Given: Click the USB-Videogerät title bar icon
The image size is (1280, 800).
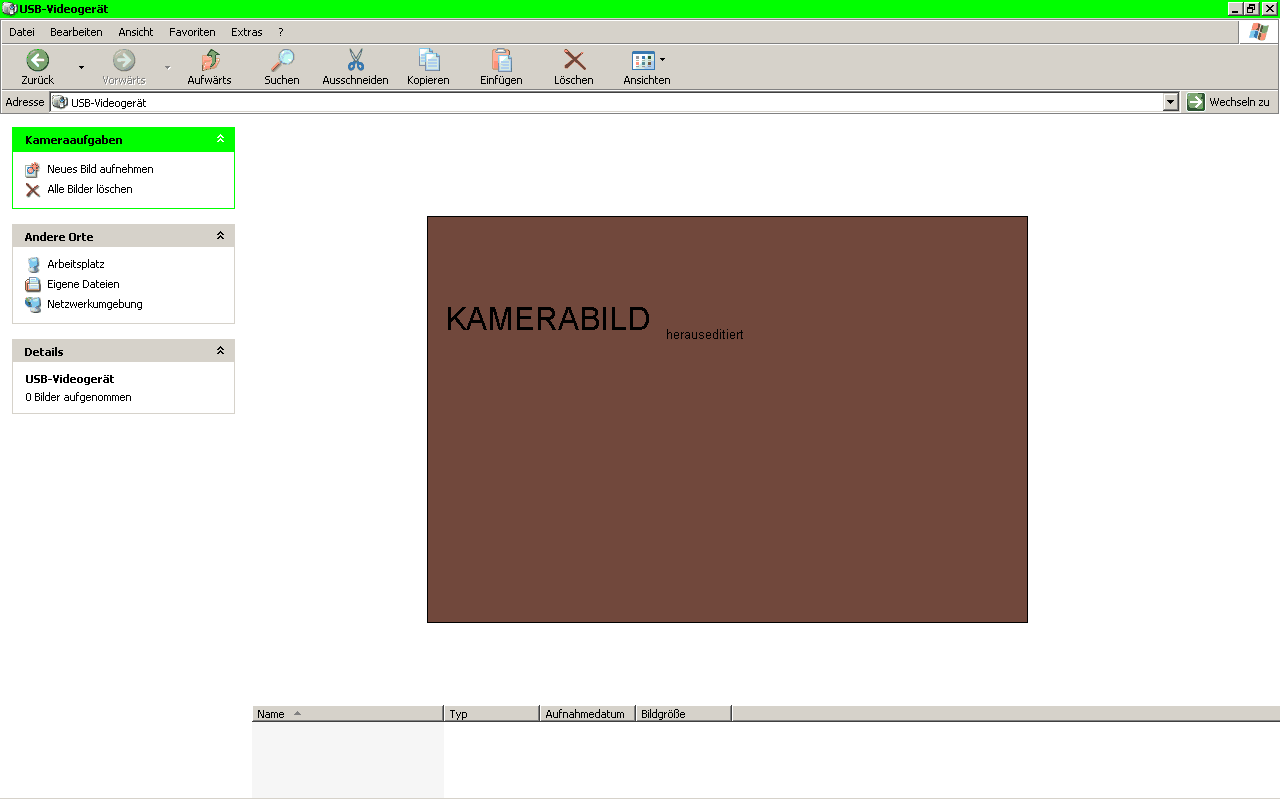Looking at the screenshot, I should pyautogui.click(x=10, y=9).
